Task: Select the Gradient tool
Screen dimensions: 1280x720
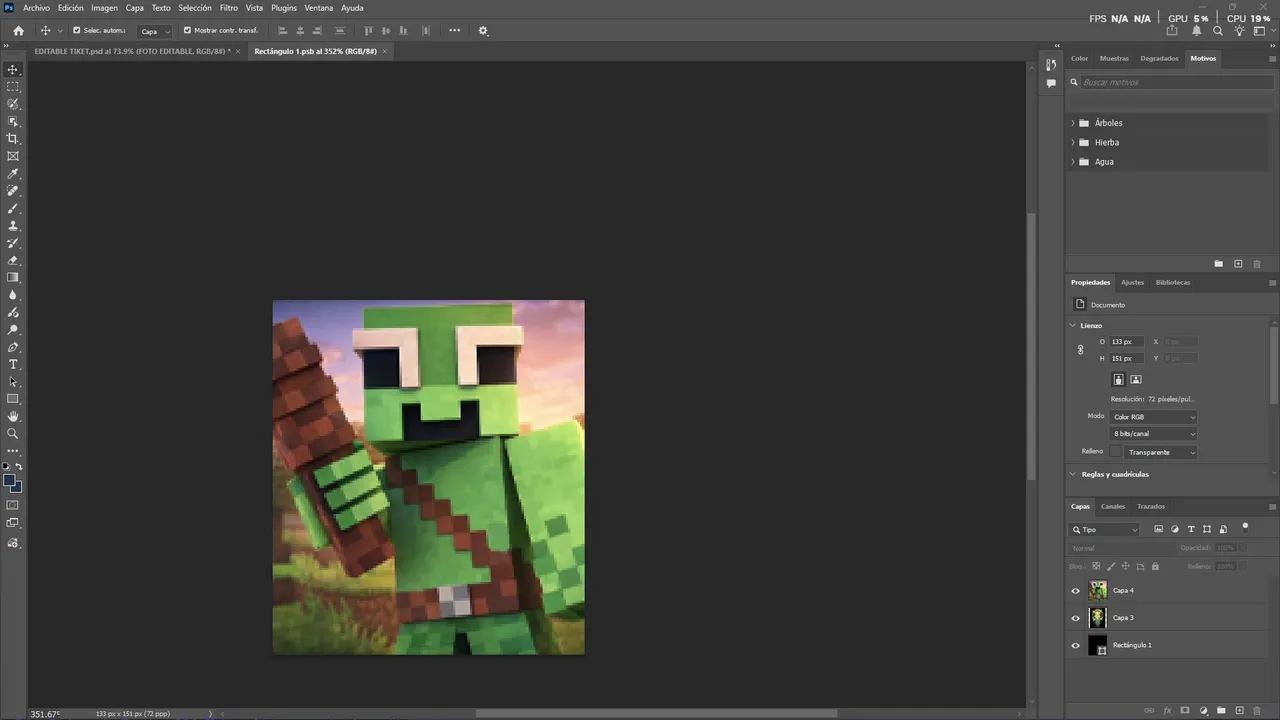Action: [13, 278]
